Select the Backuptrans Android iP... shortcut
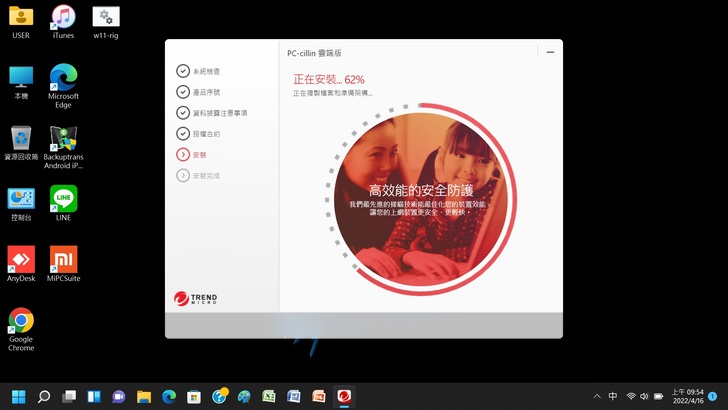728x410 pixels. coord(63,148)
